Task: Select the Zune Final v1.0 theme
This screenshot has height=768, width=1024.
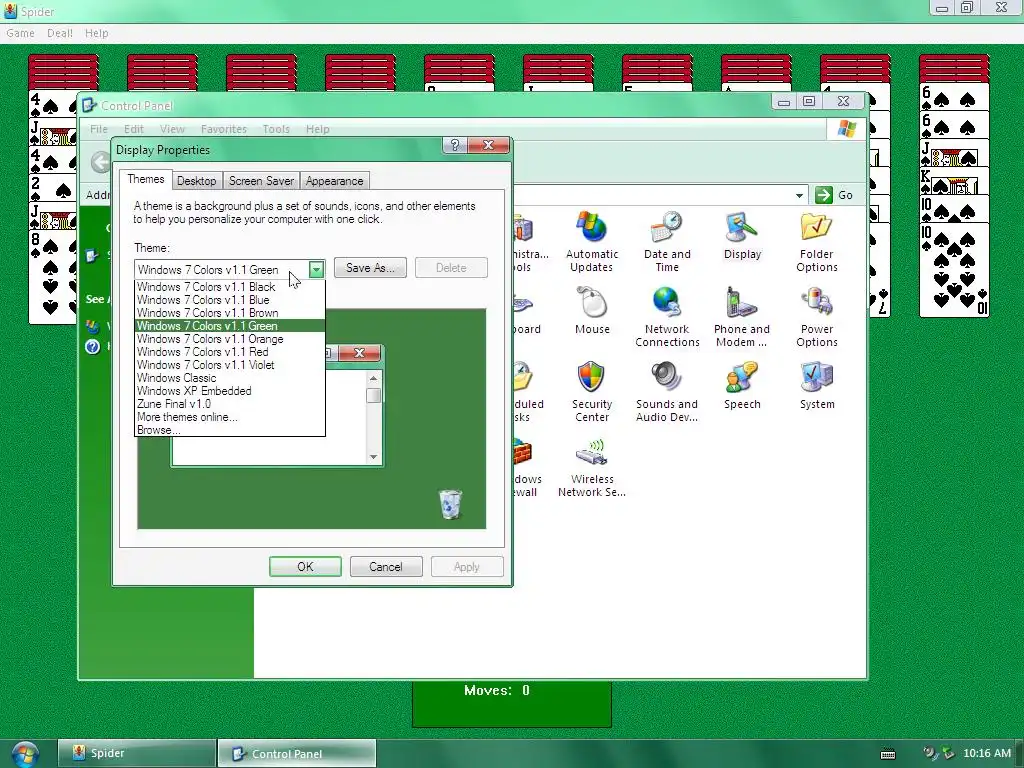Action: pyautogui.click(x=230, y=404)
